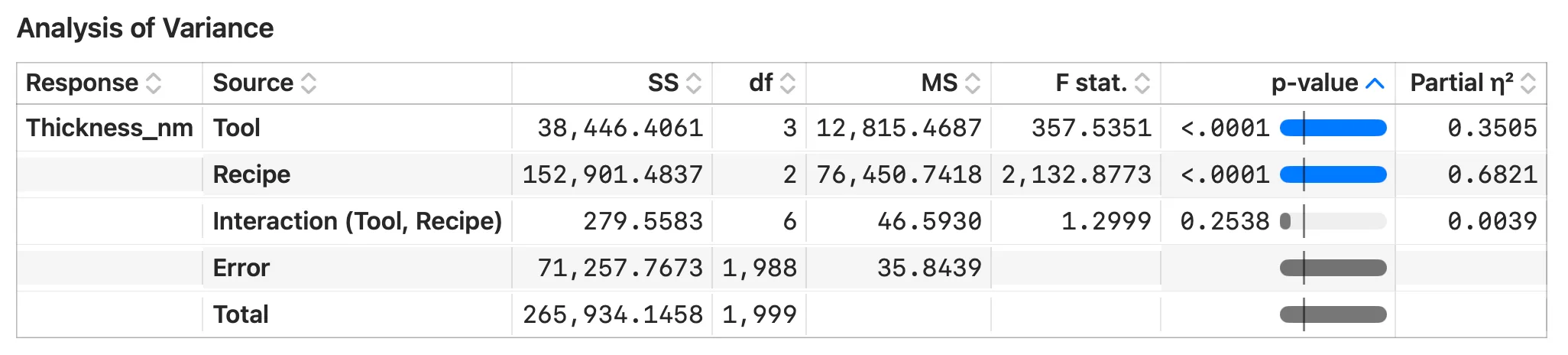Click the SS column sort arrows
Viewport: 1568px width, 355px height.
tap(694, 83)
